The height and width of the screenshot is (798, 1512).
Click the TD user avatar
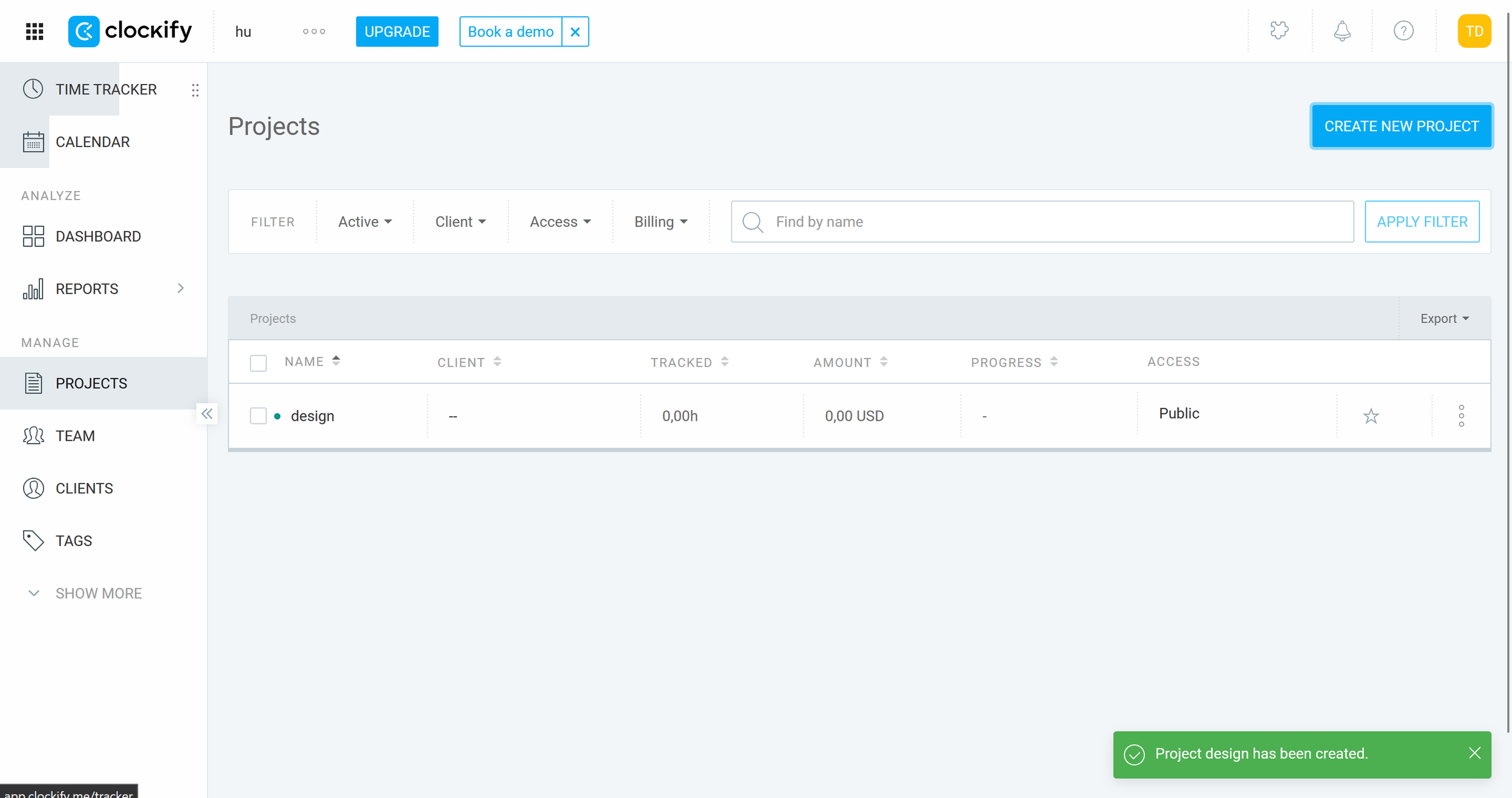pyautogui.click(x=1474, y=31)
